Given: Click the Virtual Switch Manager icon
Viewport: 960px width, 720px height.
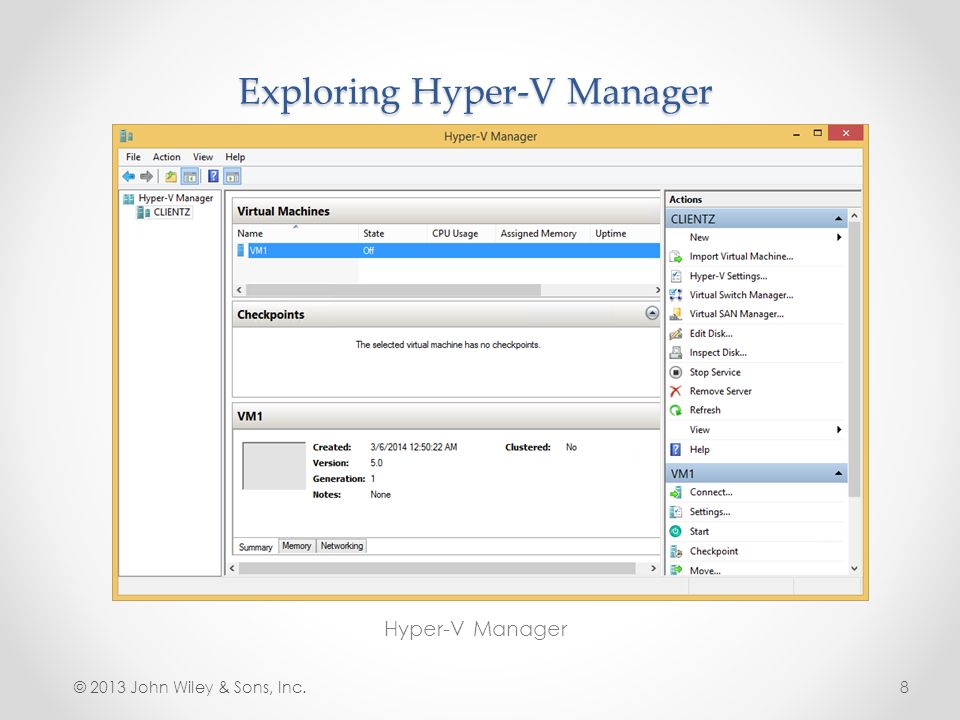Looking at the screenshot, I should click(x=676, y=295).
